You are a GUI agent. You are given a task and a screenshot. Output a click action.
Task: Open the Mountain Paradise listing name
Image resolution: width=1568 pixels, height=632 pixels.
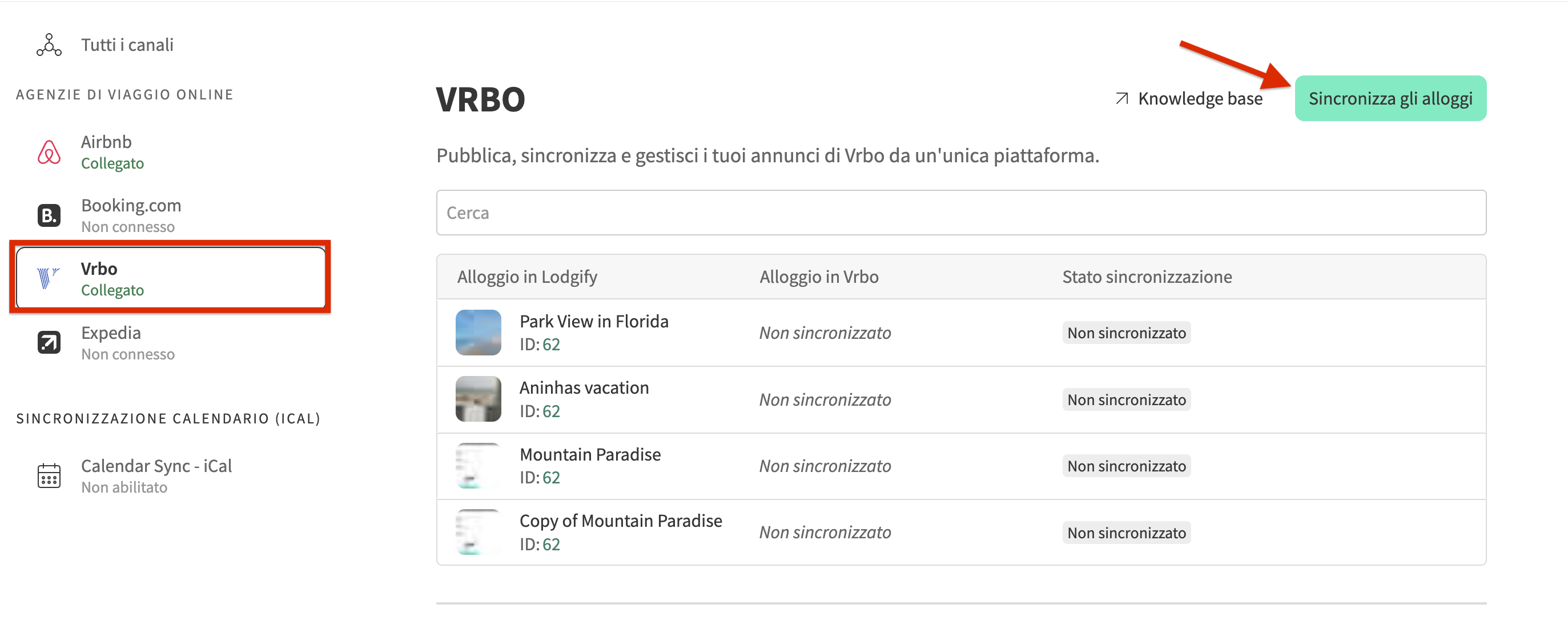coord(589,455)
